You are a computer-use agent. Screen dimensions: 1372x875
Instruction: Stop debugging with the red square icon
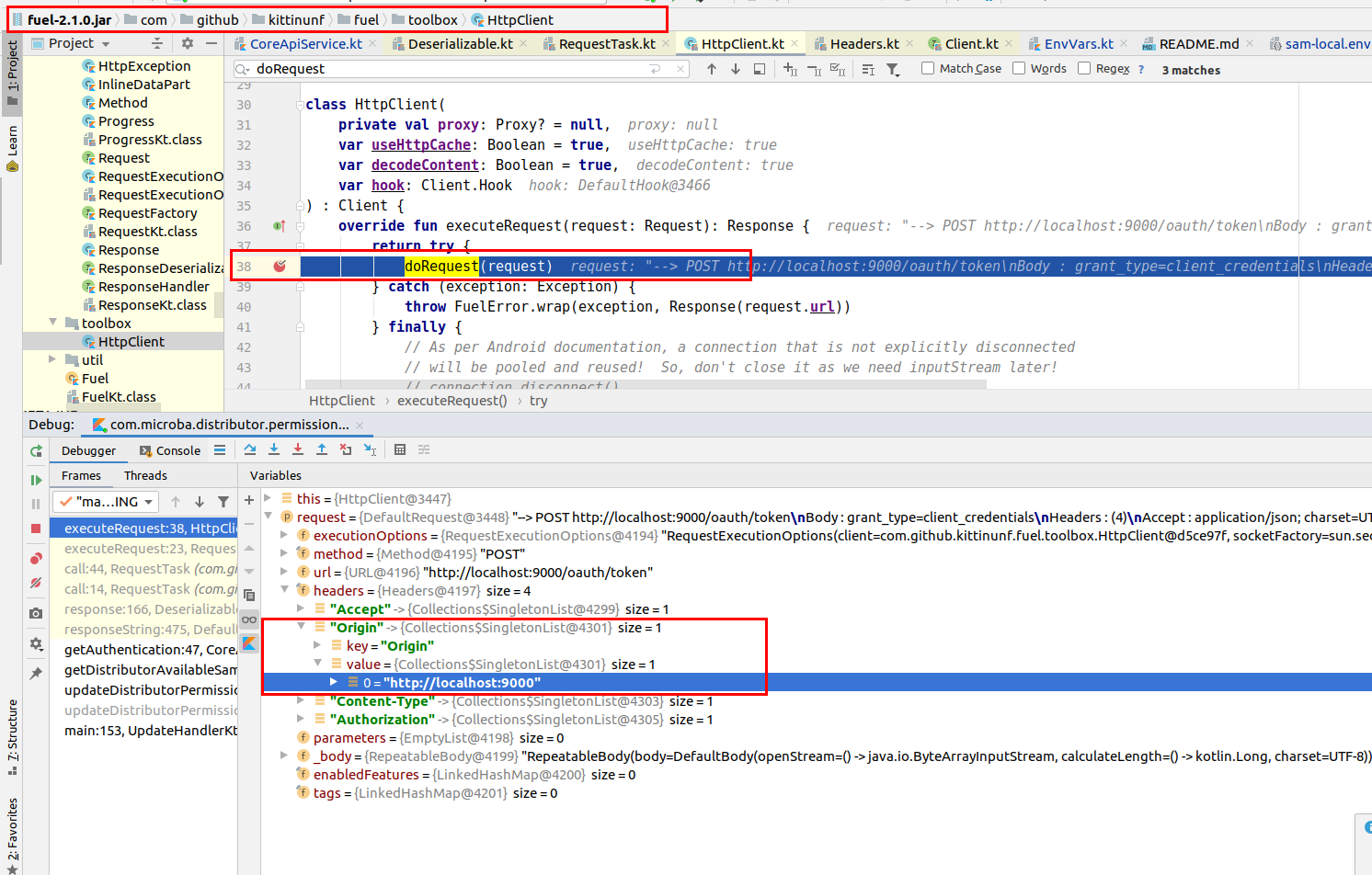(x=36, y=528)
